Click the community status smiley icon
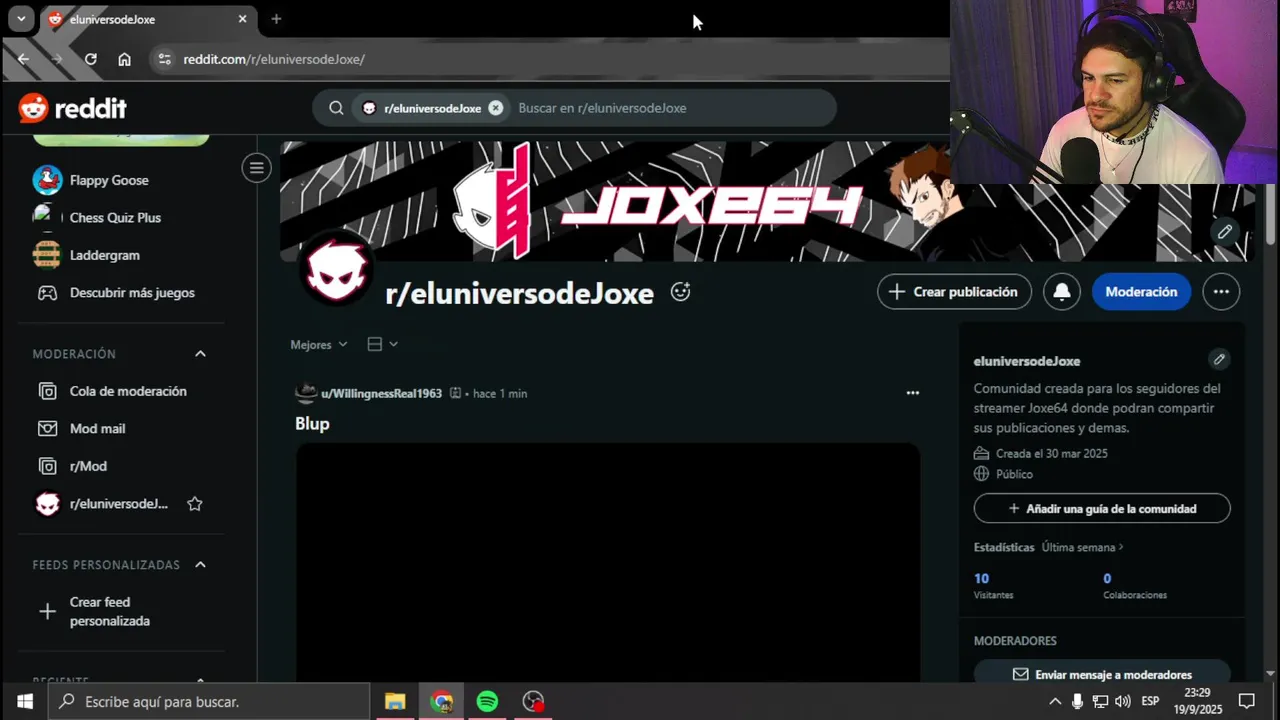The height and width of the screenshot is (720, 1280). coord(680,292)
